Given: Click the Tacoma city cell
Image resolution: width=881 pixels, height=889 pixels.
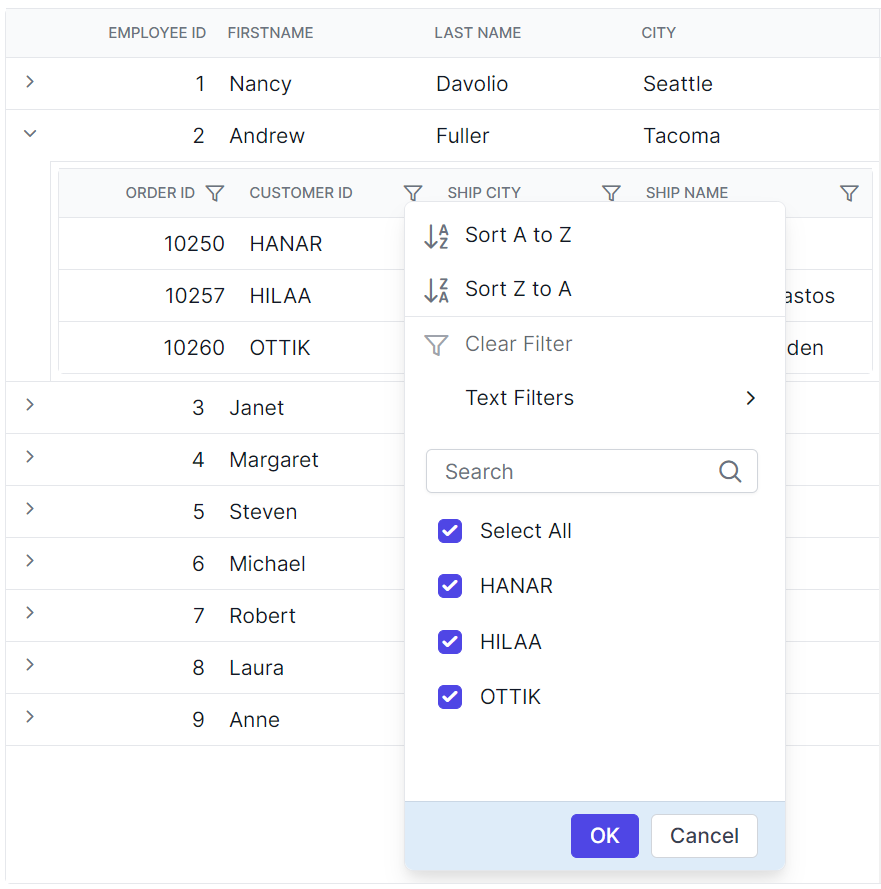Looking at the screenshot, I should click(681, 136).
